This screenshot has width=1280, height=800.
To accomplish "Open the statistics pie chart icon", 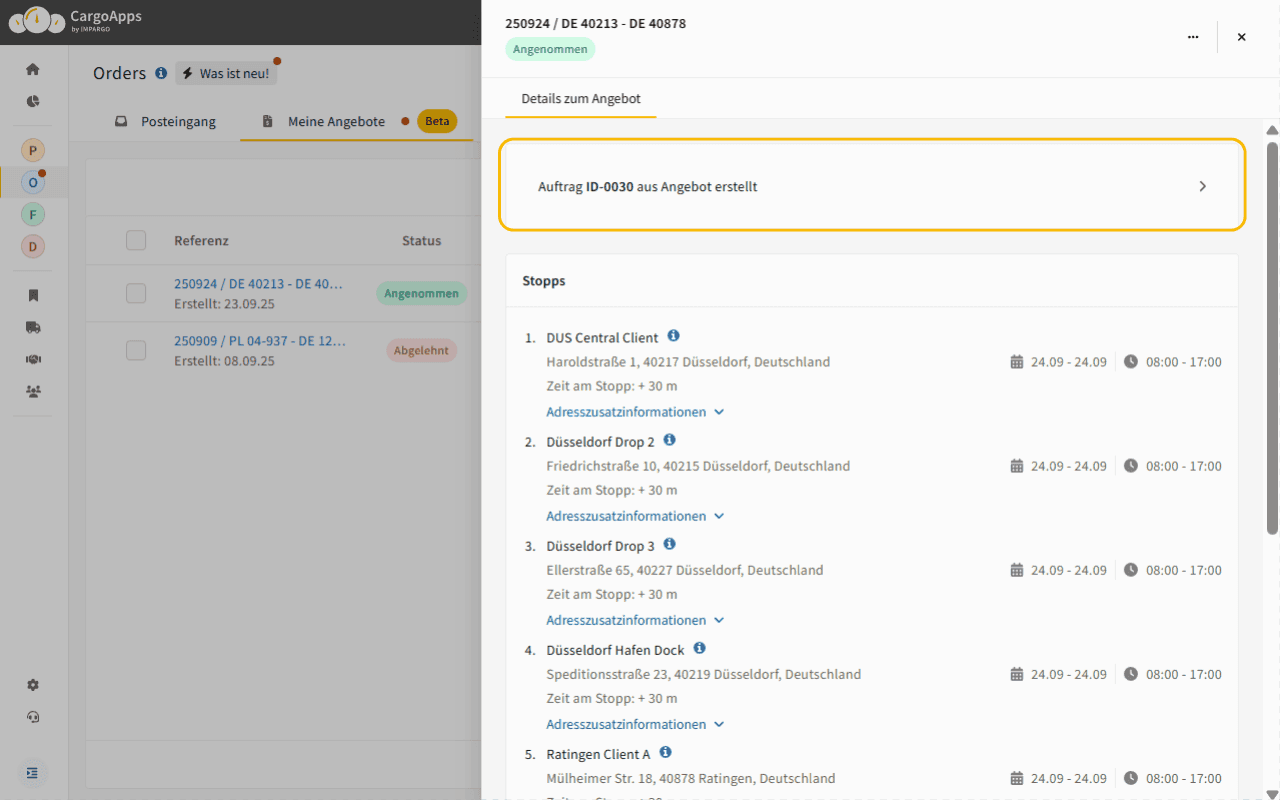I will point(32,101).
